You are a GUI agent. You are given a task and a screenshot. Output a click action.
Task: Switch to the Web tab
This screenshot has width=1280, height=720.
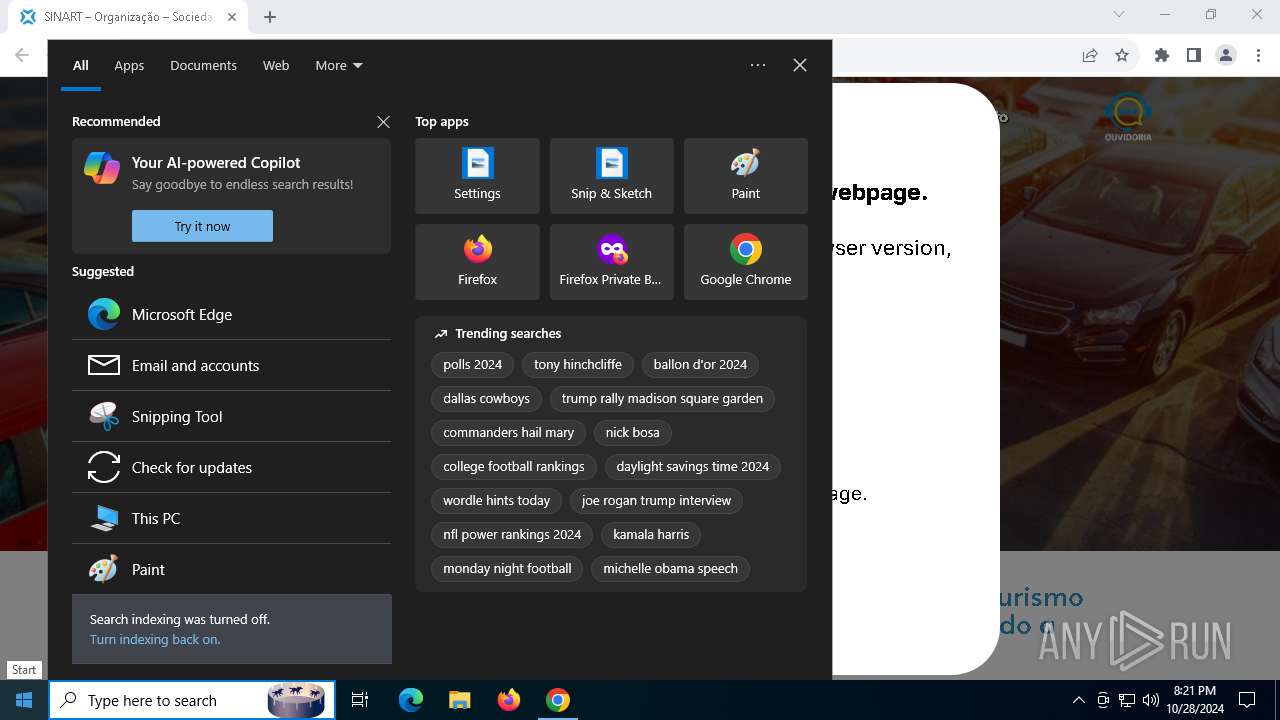(x=276, y=65)
